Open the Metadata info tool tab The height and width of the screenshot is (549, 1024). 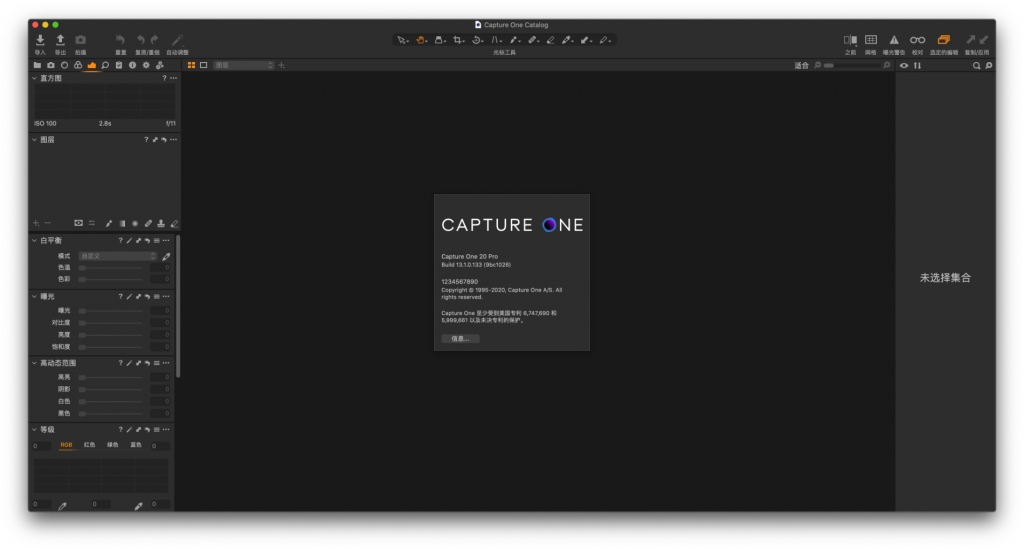(x=133, y=65)
